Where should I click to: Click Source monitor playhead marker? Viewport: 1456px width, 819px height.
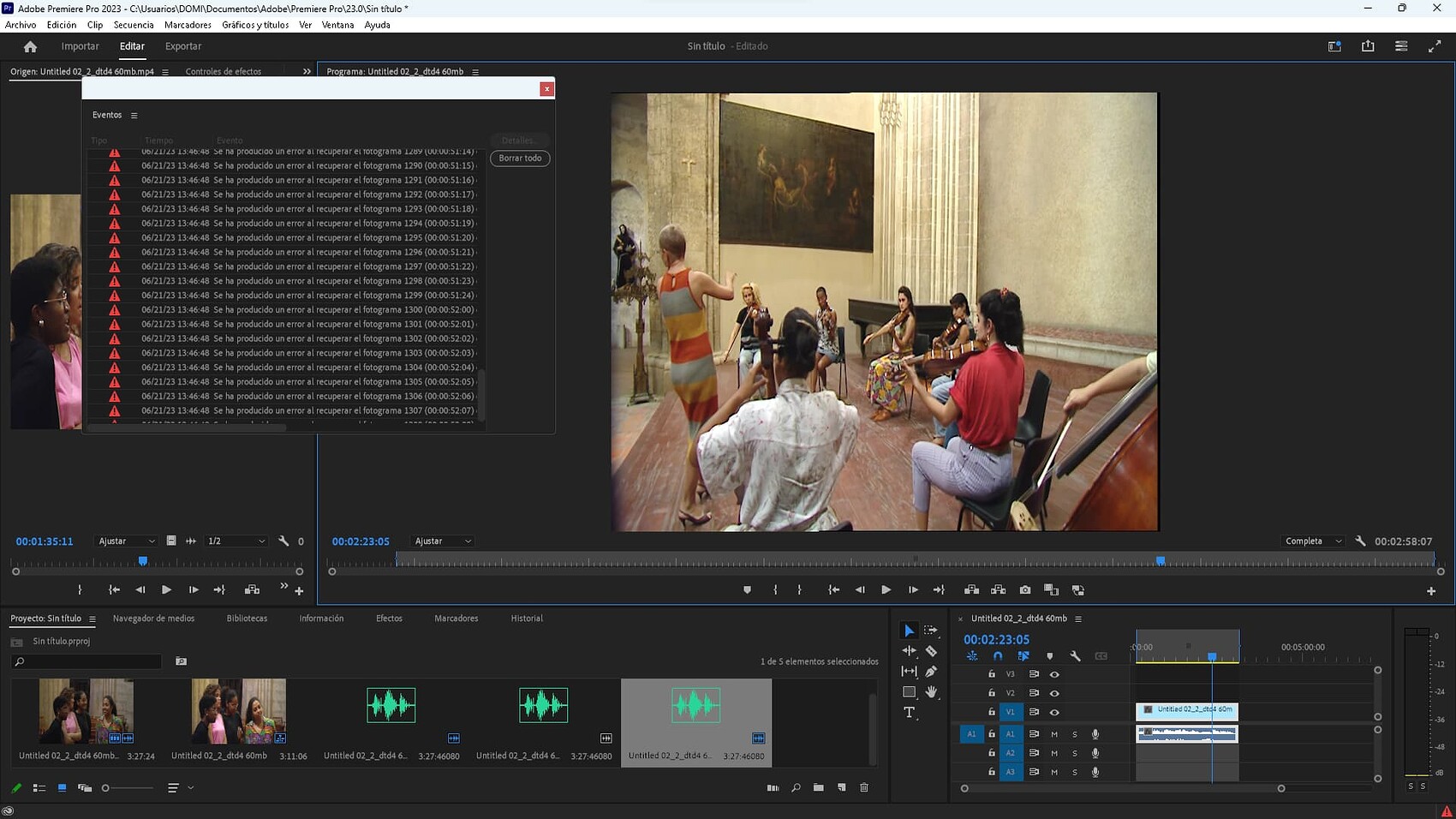coord(143,561)
